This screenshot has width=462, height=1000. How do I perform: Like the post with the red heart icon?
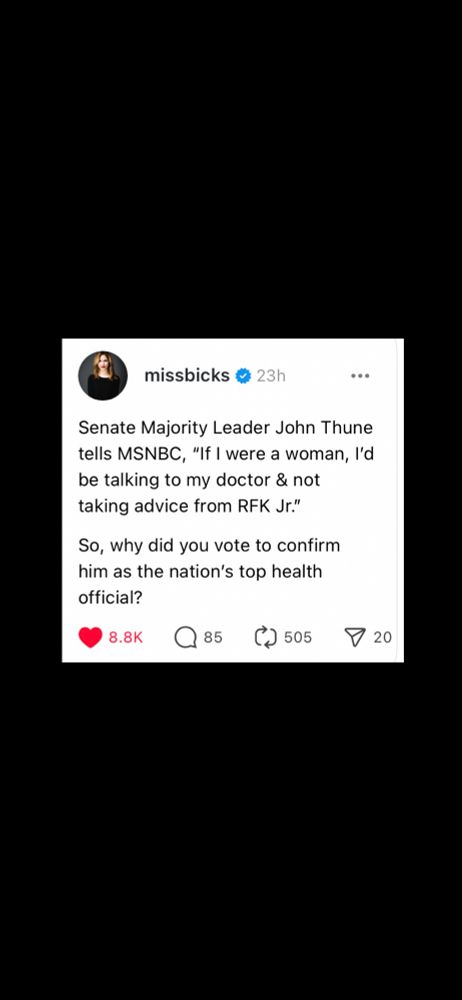pyautogui.click(x=90, y=637)
